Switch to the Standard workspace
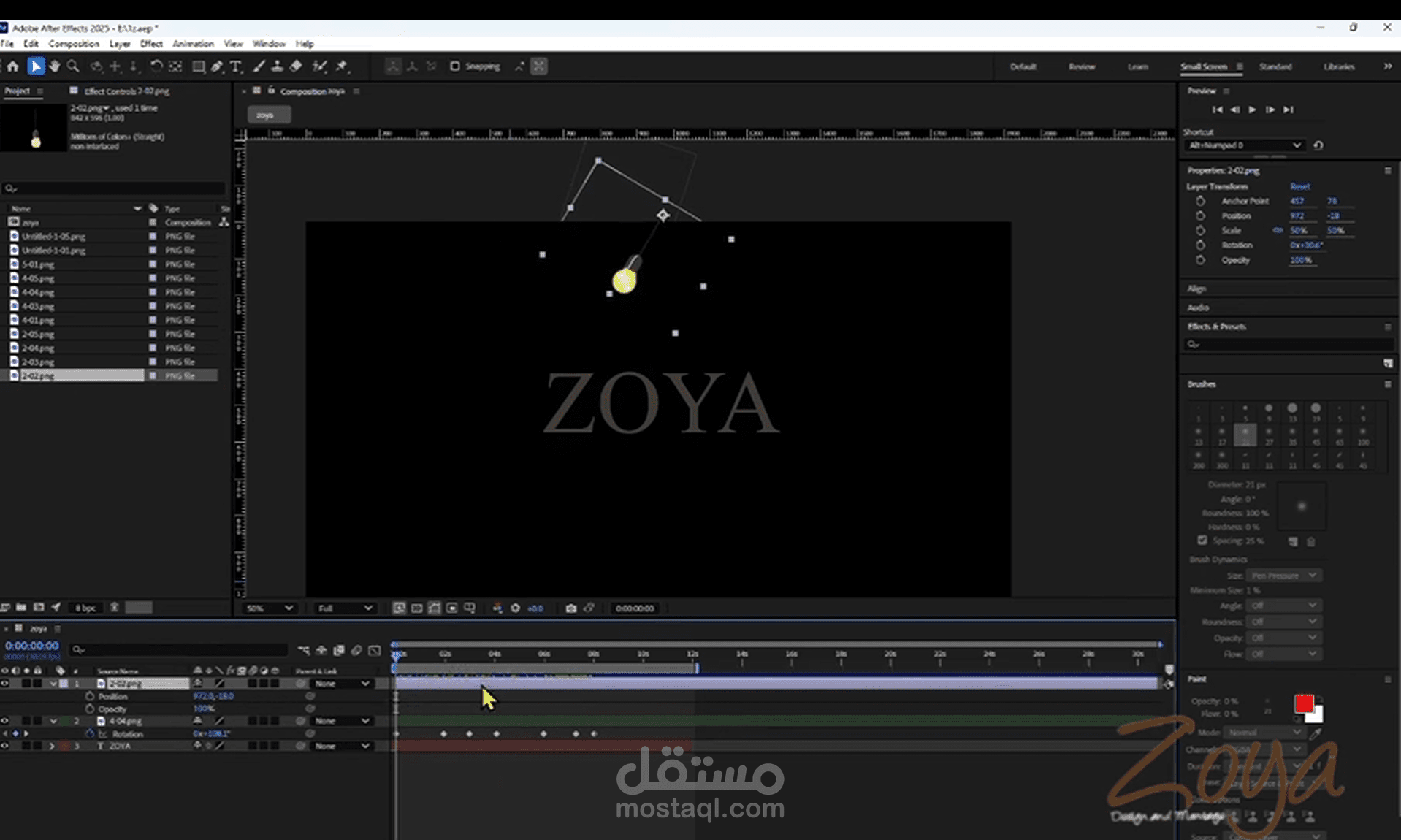This screenshot has width=1401, height=840. (1275, 66)
